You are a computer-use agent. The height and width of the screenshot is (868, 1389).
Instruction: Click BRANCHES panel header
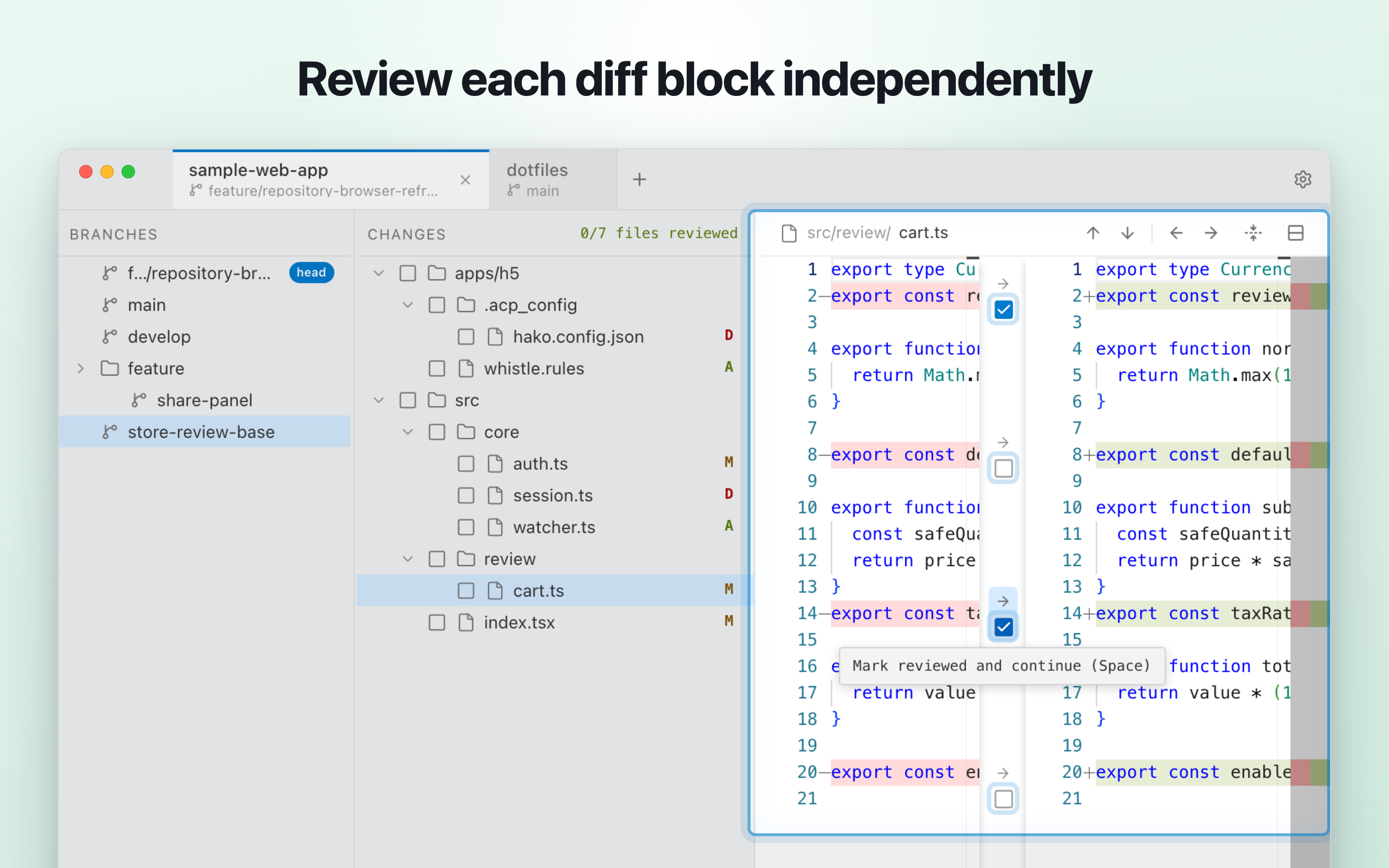click(114, 234)
